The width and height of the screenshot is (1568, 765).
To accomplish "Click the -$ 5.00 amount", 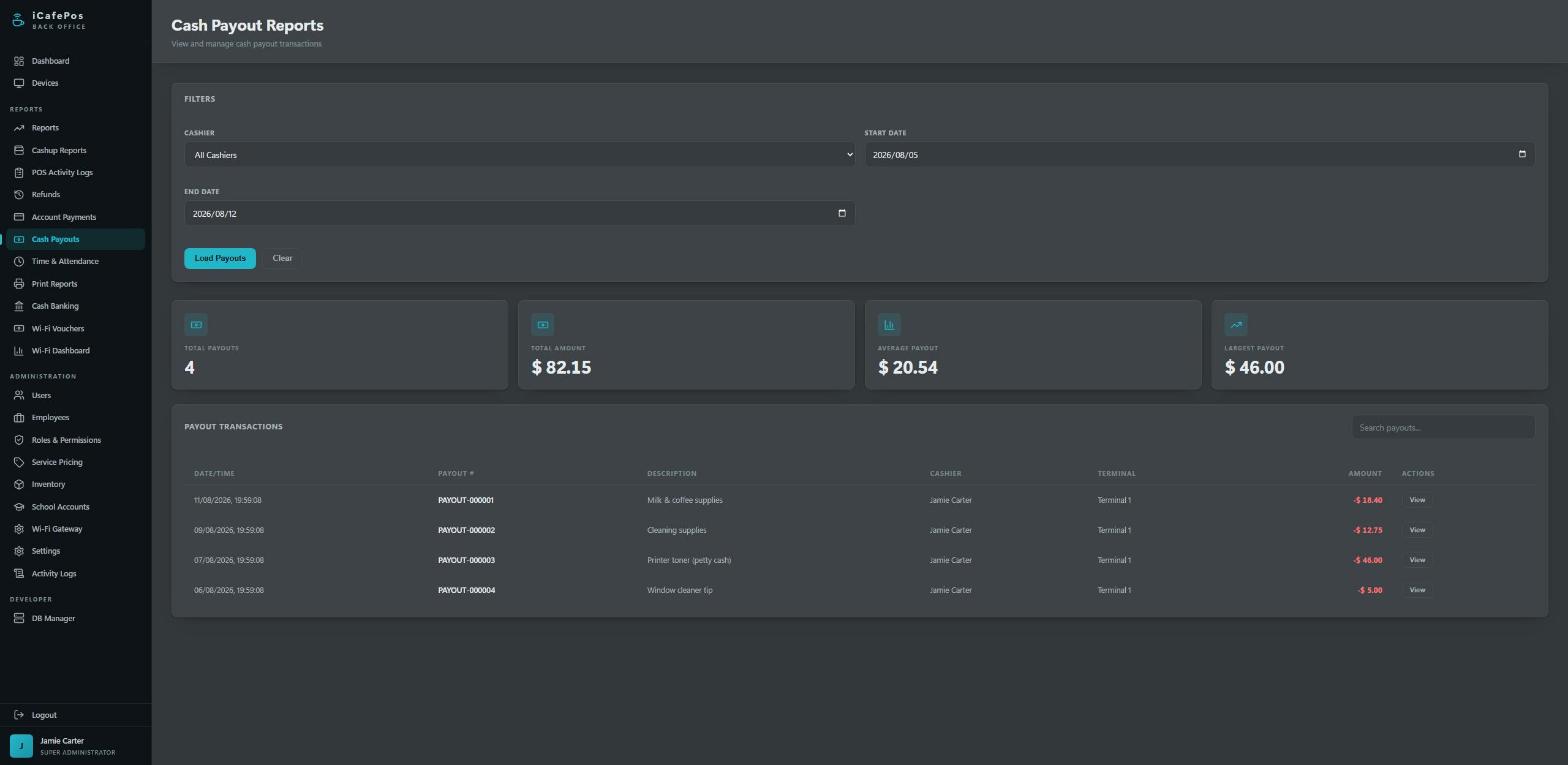I will (1370, 590).
